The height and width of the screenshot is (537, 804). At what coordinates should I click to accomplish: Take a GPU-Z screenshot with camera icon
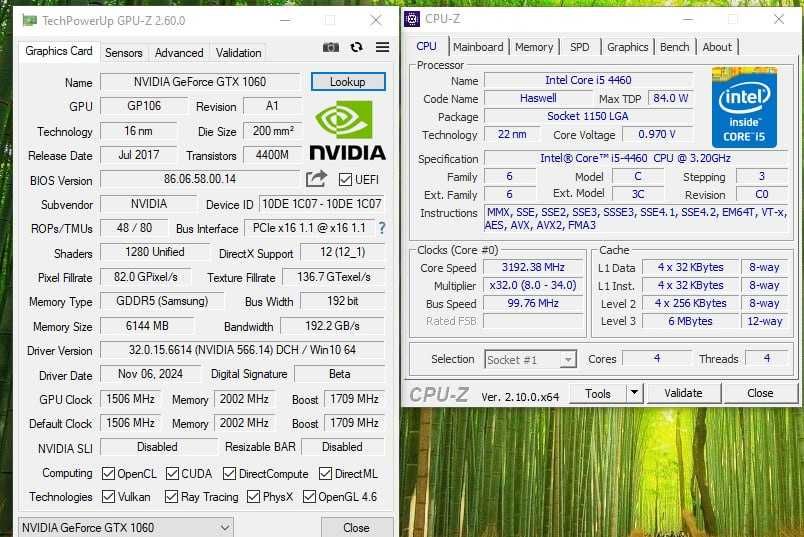tap(331, 47)
